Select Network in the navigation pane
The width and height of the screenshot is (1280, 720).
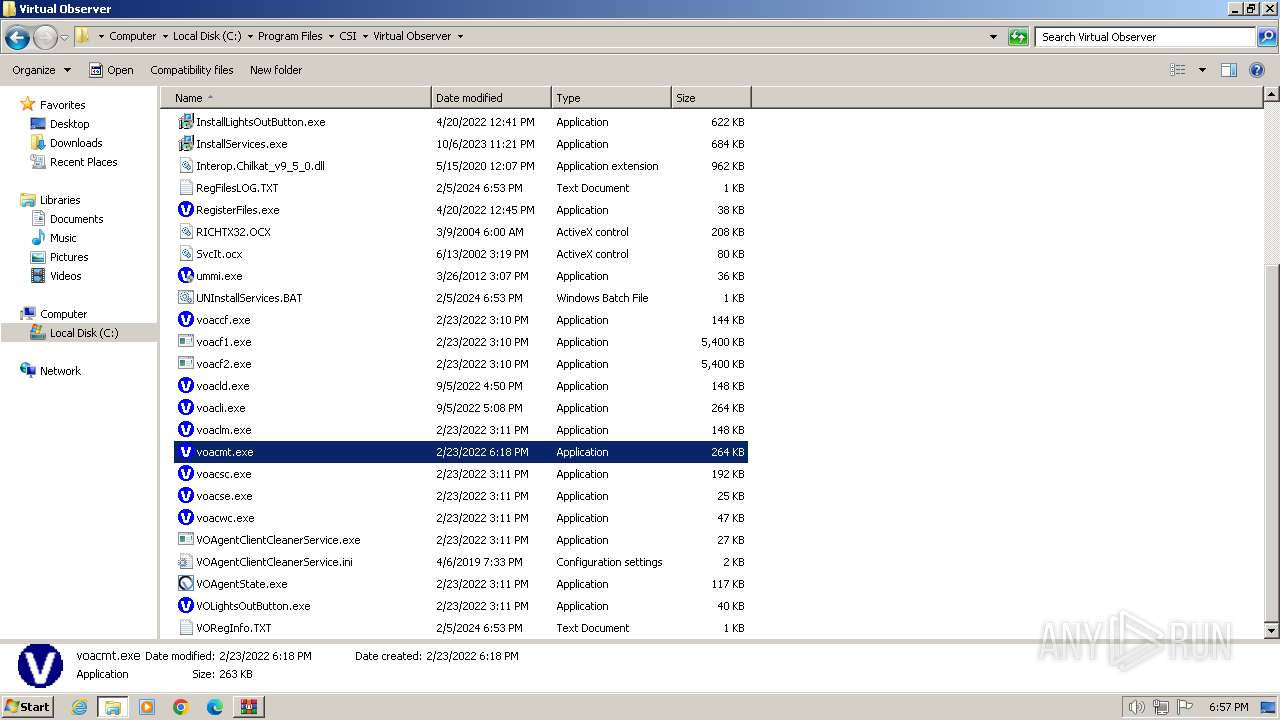60,371
